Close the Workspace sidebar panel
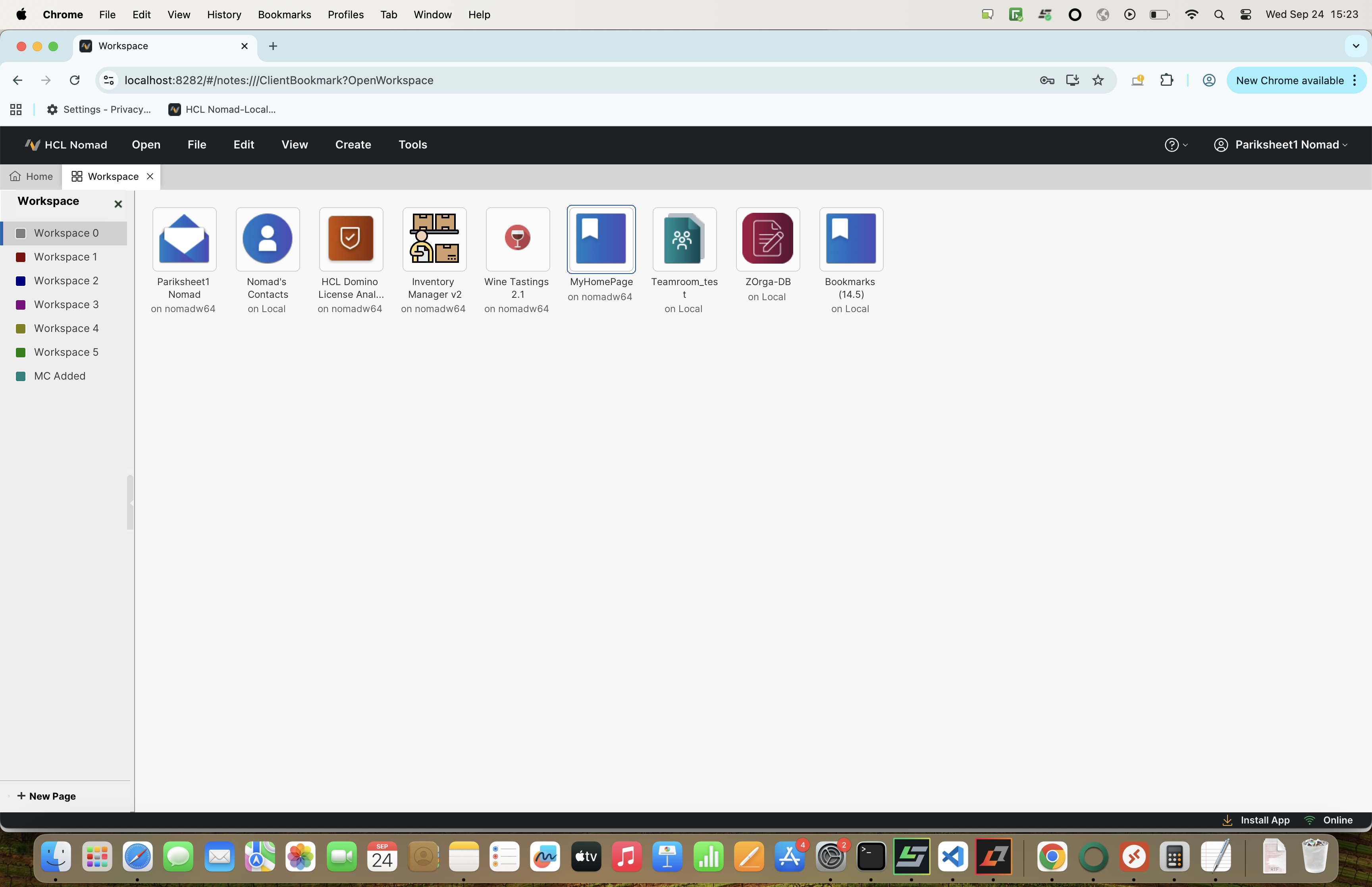Image resolution: width=1372 pixels, height=887 pixels. click(118, 204)
